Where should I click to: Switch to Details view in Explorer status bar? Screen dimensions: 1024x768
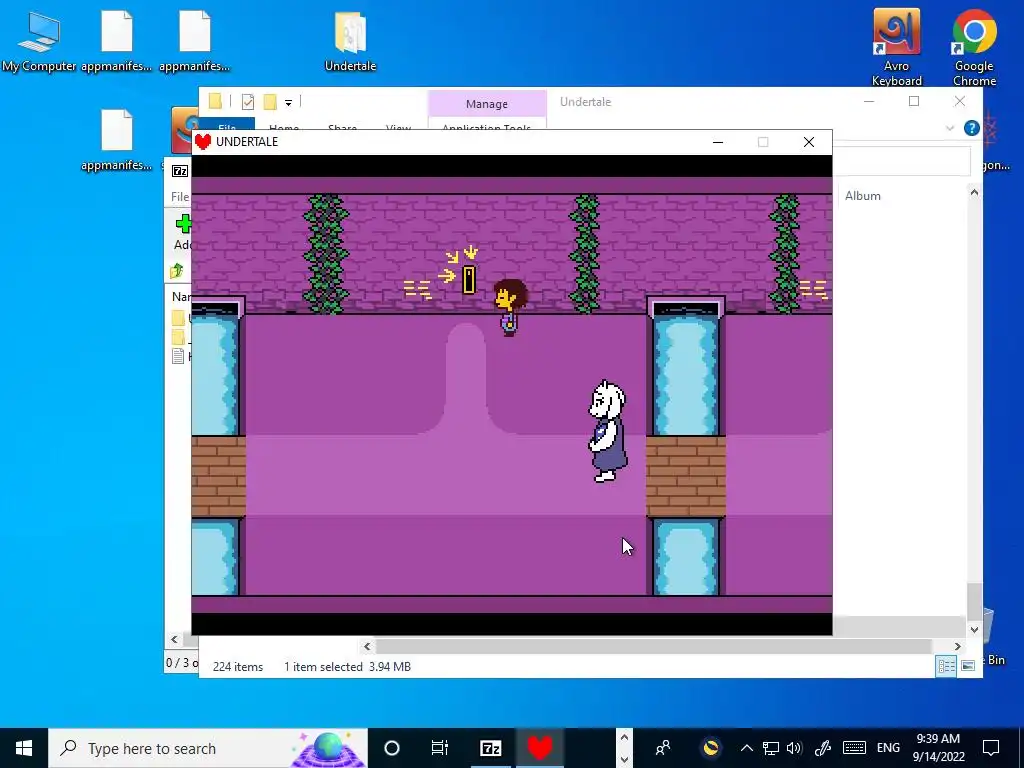946,665
